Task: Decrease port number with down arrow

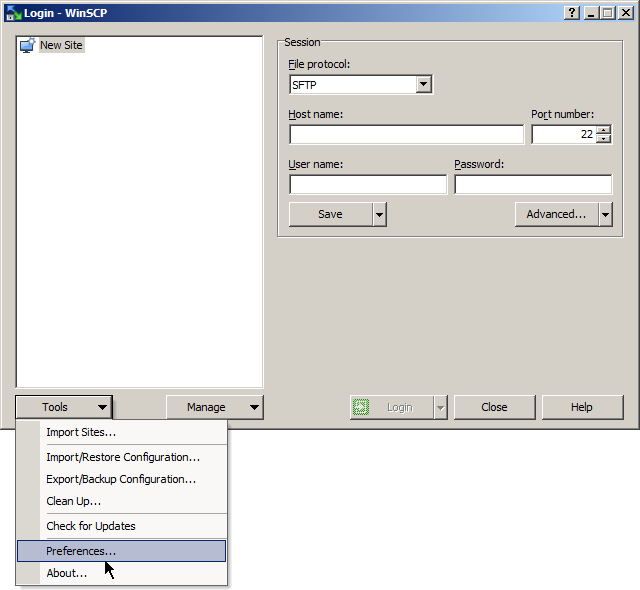Action: 603,139
